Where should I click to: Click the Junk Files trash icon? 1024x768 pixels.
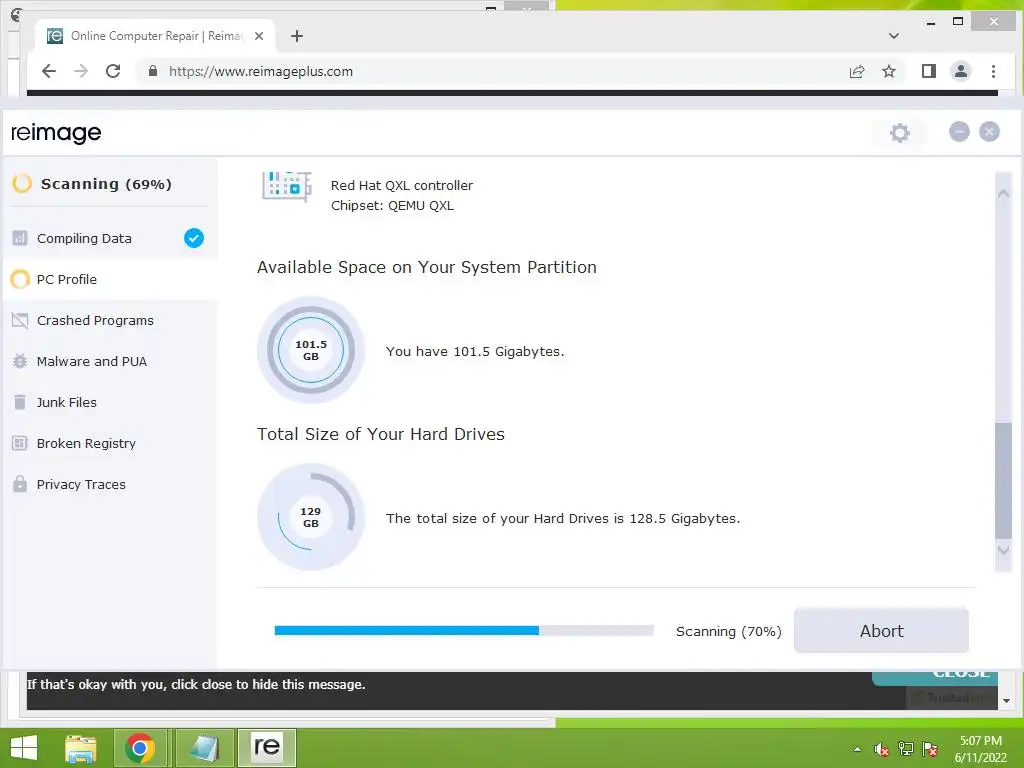coord(20,402)
